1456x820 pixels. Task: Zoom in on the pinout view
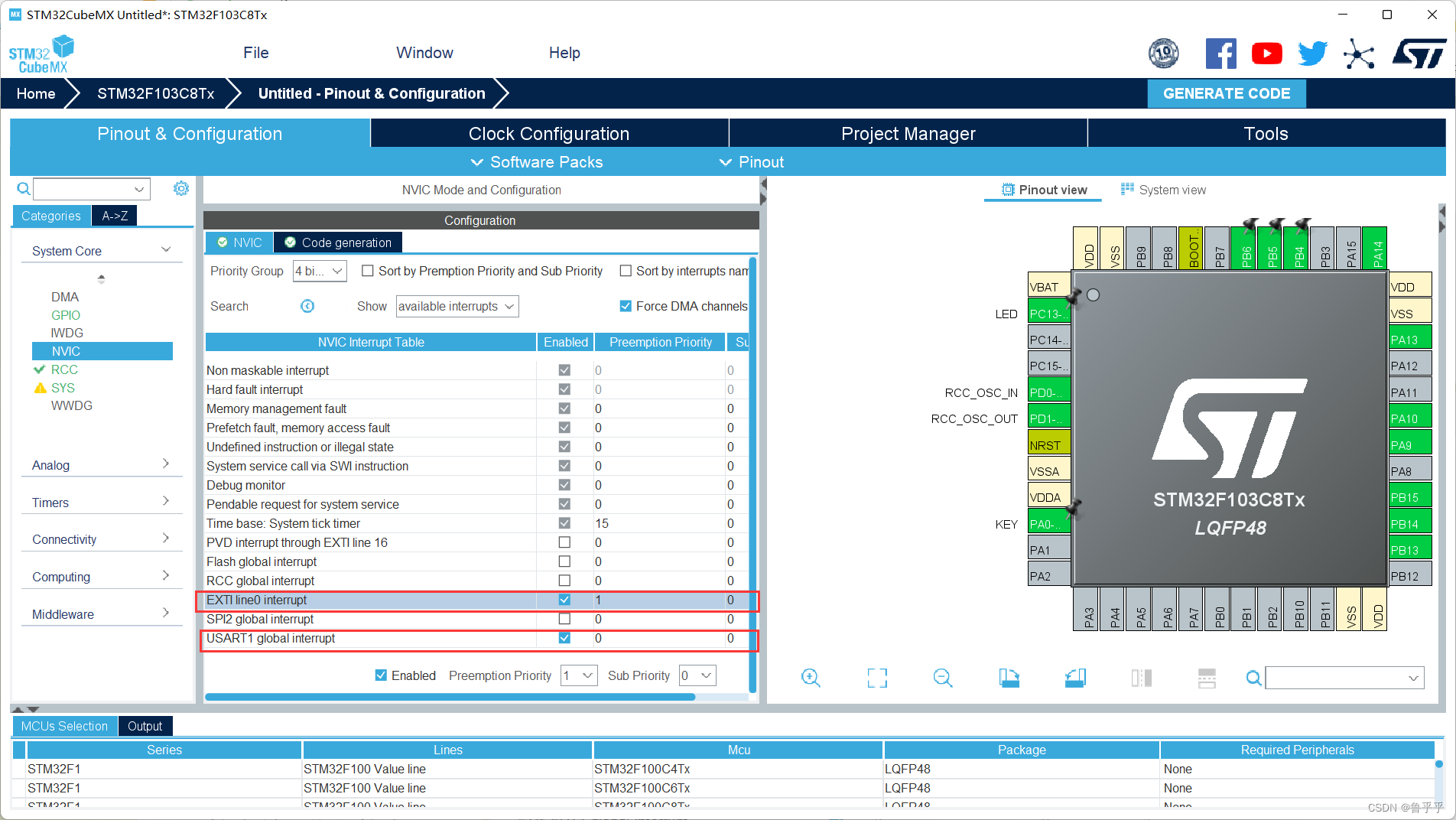811,678
